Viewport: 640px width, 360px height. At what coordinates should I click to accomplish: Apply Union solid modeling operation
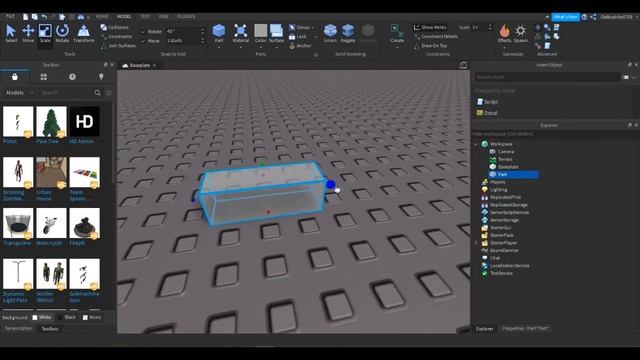click(x=330, y=33)
